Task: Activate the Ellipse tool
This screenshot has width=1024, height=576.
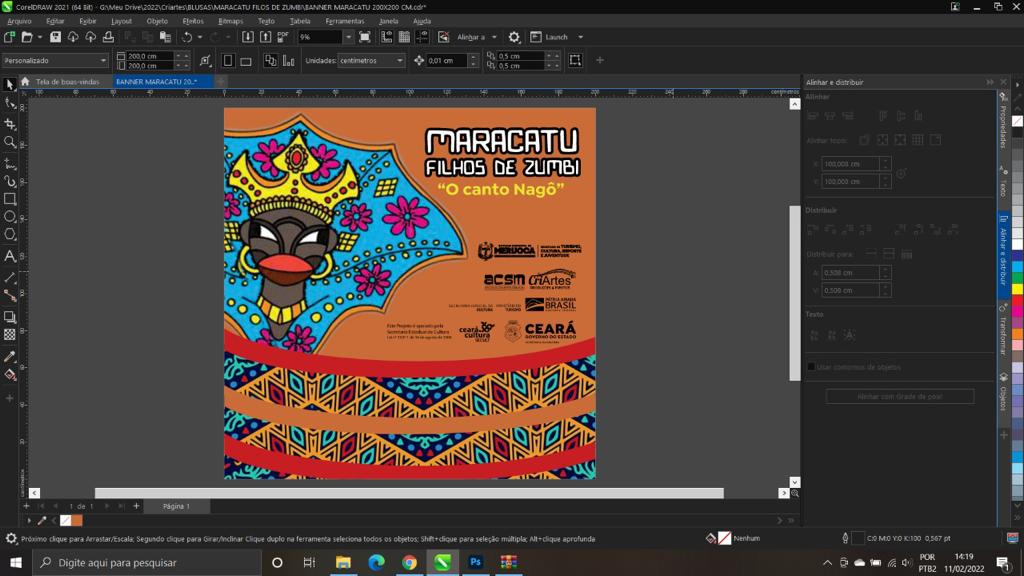Action: click(x=10, y=217)
